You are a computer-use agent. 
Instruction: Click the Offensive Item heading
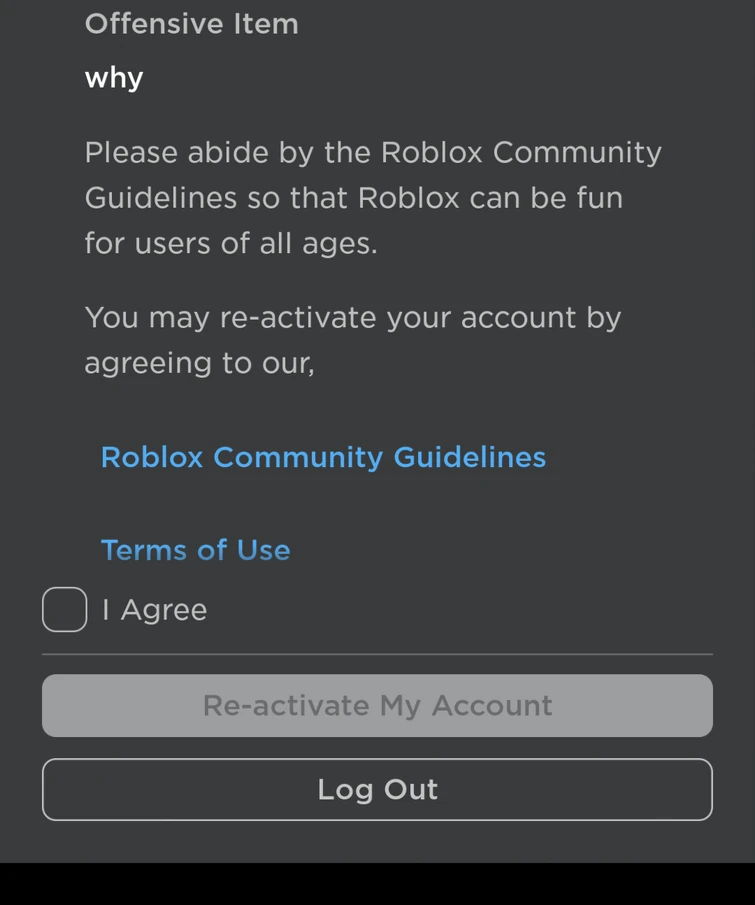pyautogui.click(x=191, y=24)
